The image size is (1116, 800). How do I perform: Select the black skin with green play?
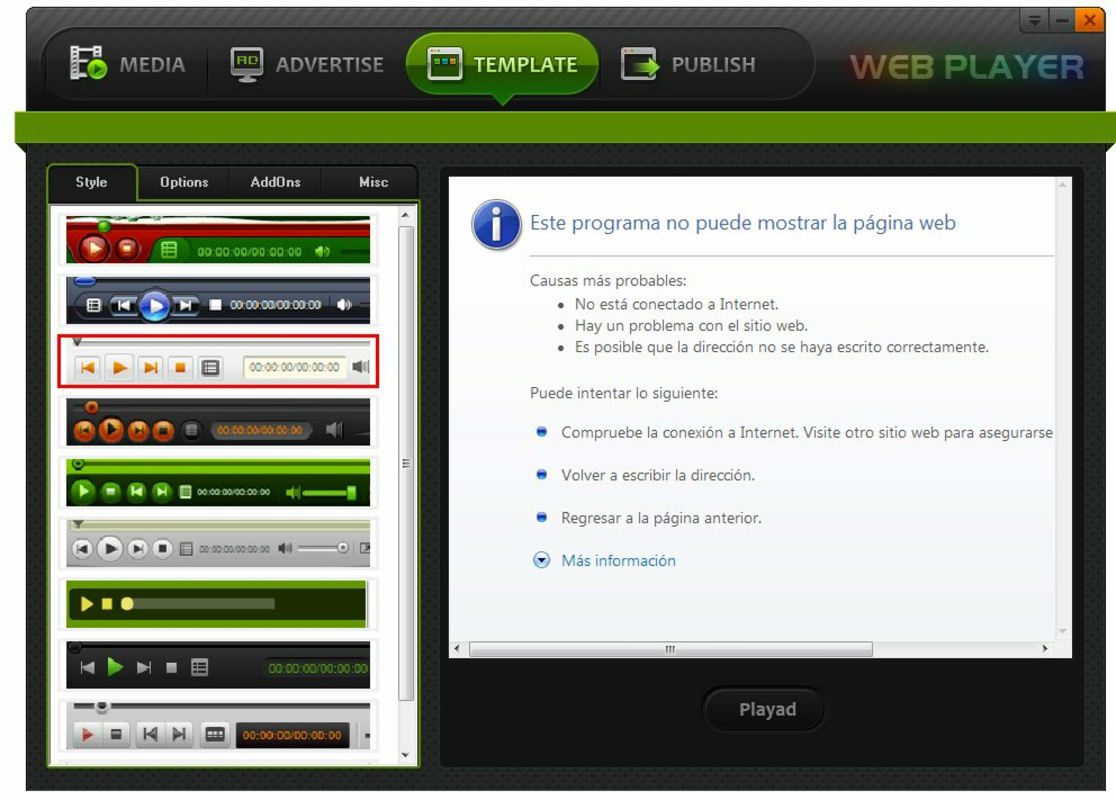[x=218, y=664]
